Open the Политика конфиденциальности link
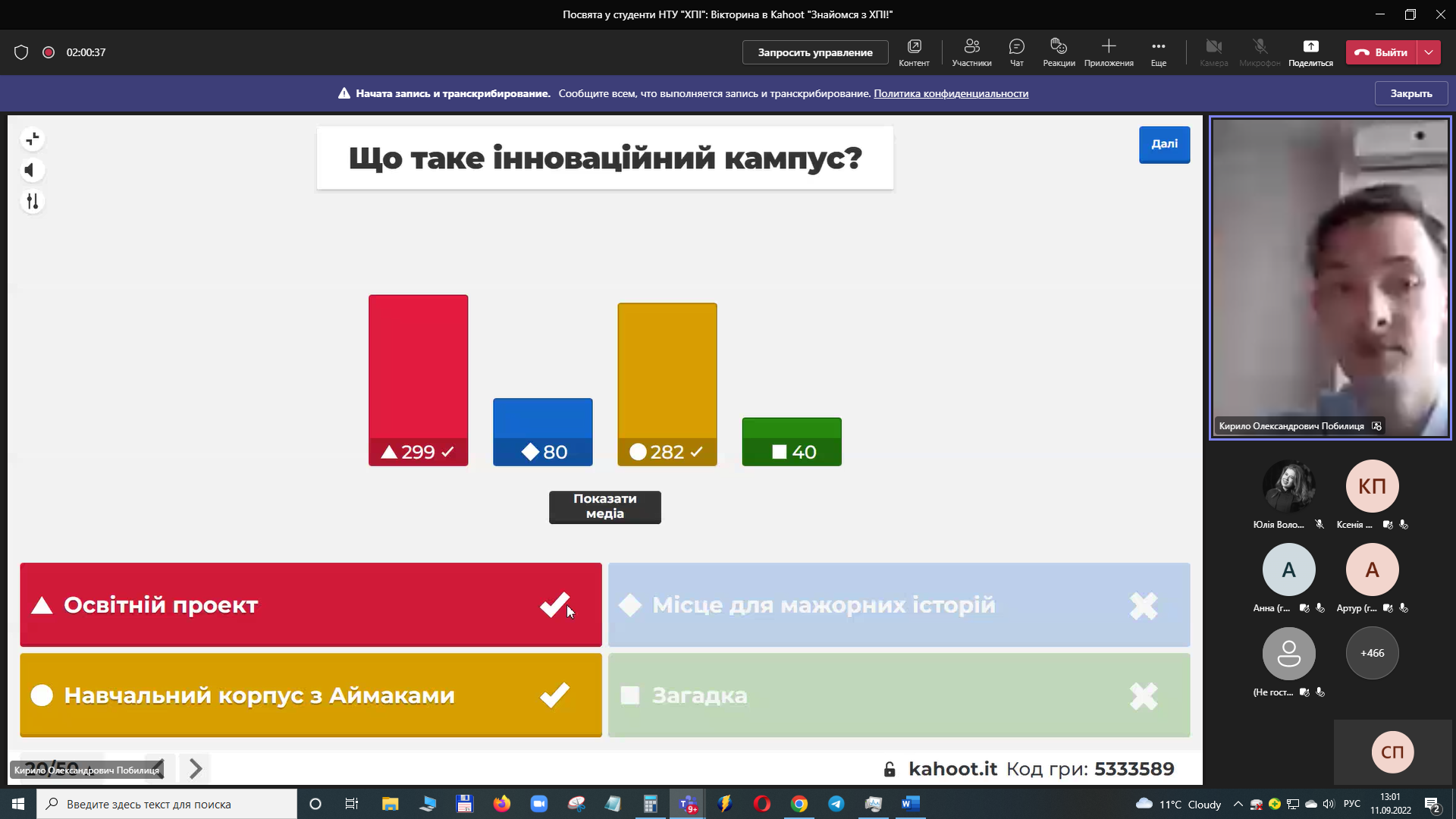Viewport: 1456px width, 819px height. (951, 93)
